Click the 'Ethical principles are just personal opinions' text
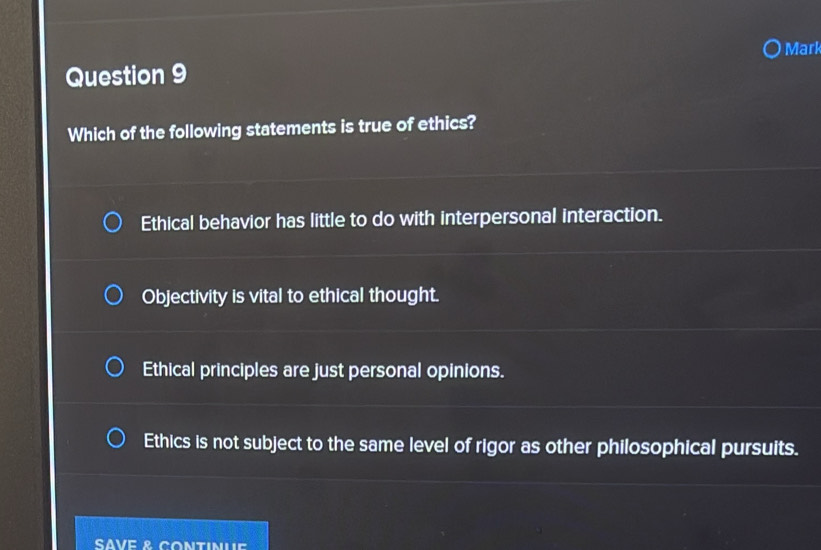 coord(323,370)
